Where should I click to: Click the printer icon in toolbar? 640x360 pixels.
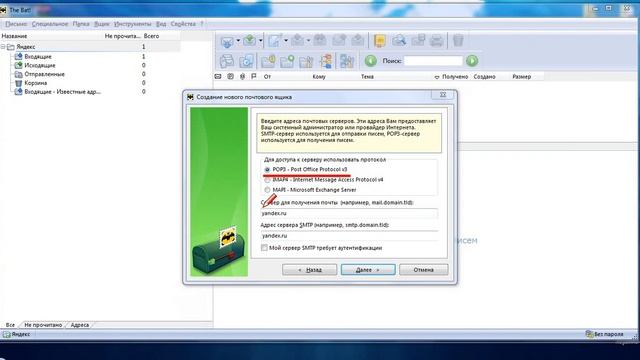click(437, 41)
